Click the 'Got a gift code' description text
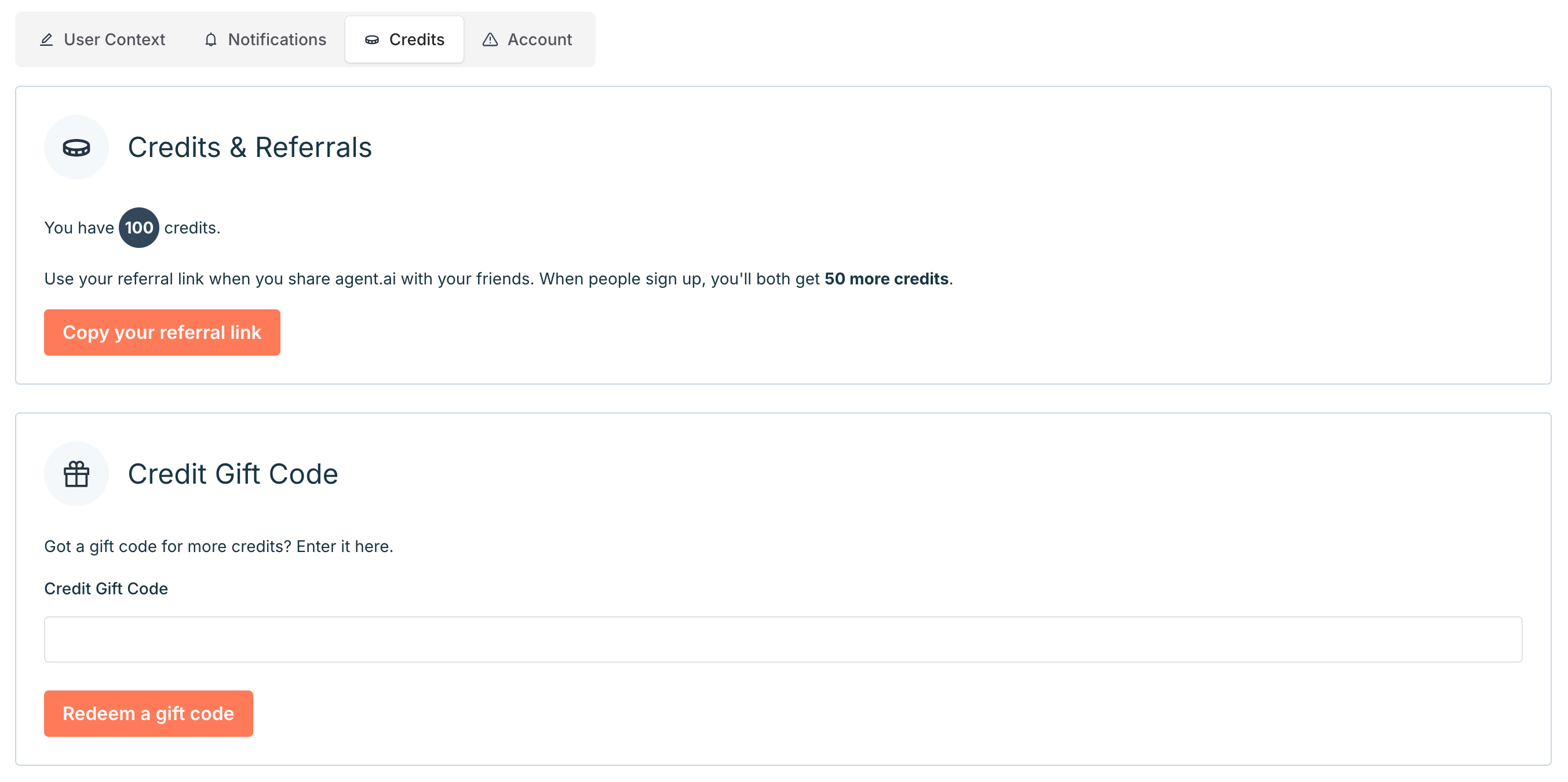 [218, 546]
